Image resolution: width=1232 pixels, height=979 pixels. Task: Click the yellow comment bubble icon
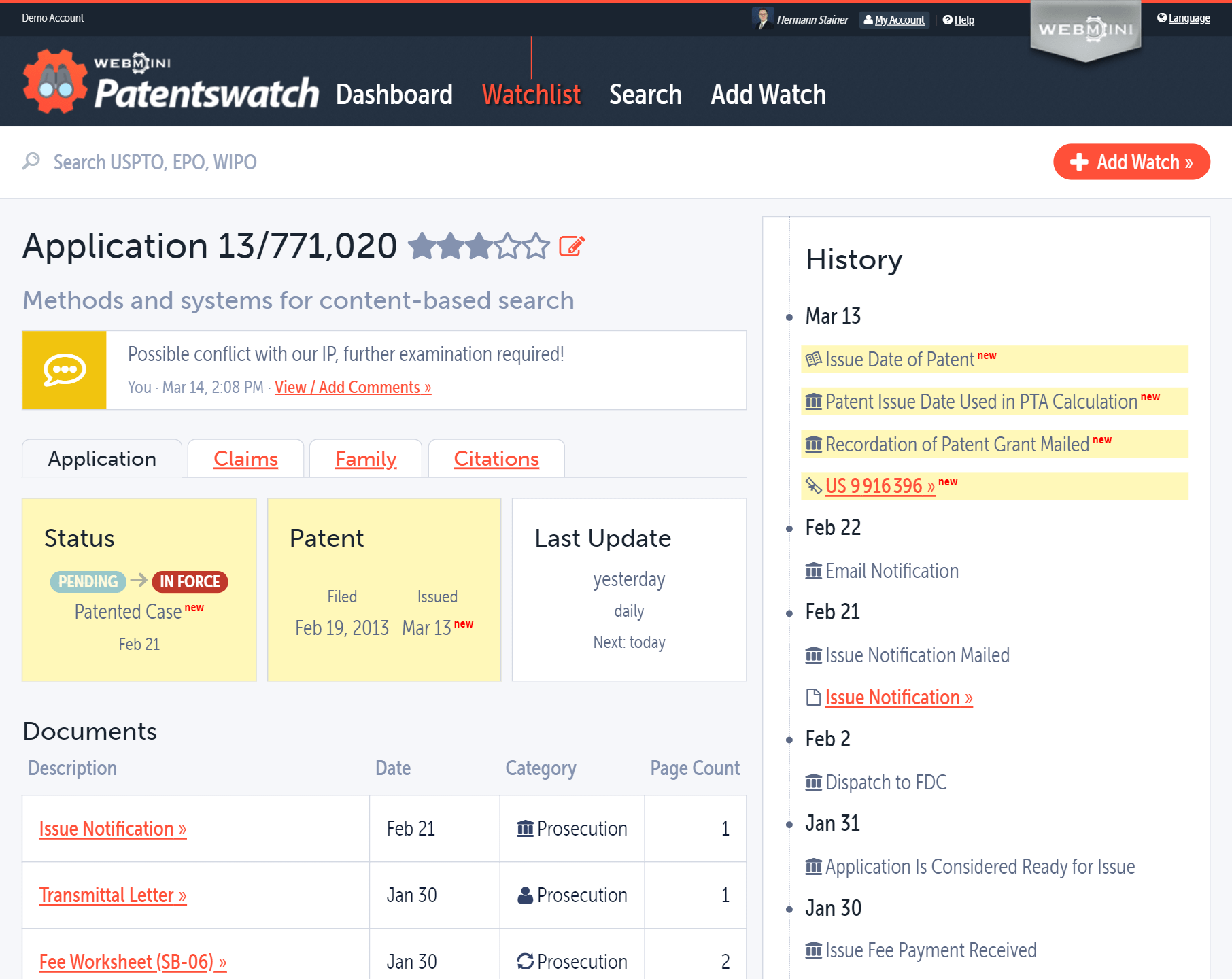[x=65, y=369]
